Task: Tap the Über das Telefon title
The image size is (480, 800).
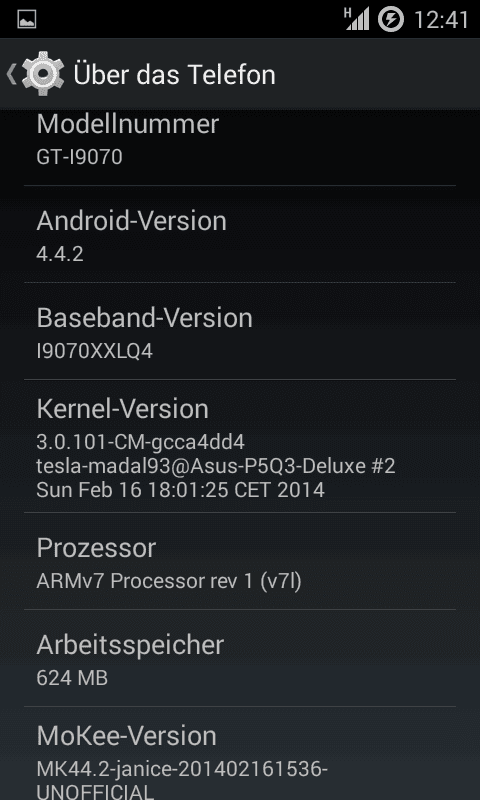Action: tap(174, 74)
